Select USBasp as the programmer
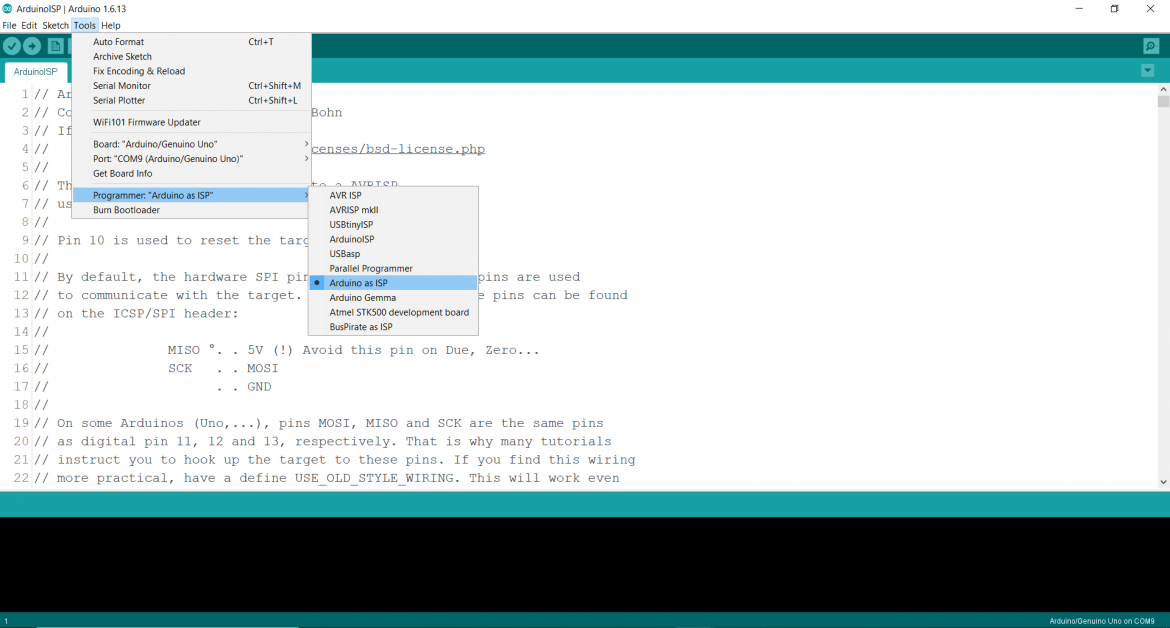1170x628 pixels. 343,253
